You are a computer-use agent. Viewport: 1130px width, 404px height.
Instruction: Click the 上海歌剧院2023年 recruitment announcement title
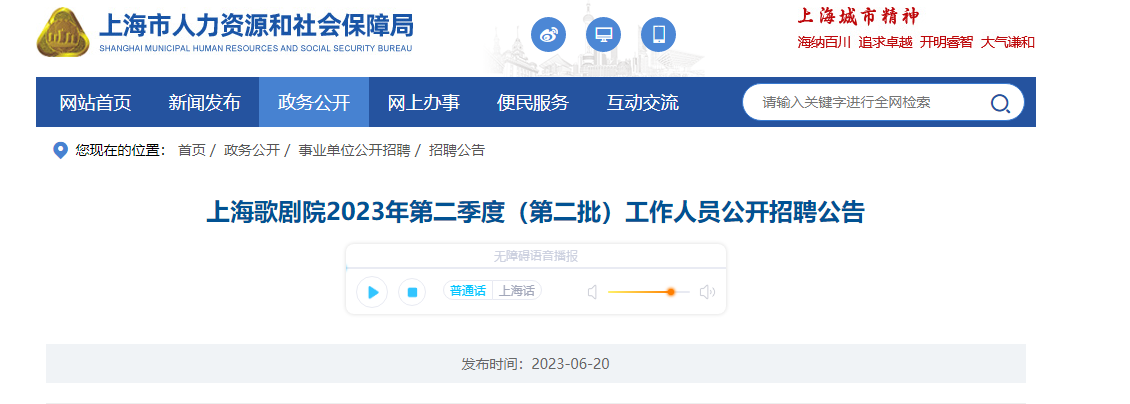pos(535,212)
